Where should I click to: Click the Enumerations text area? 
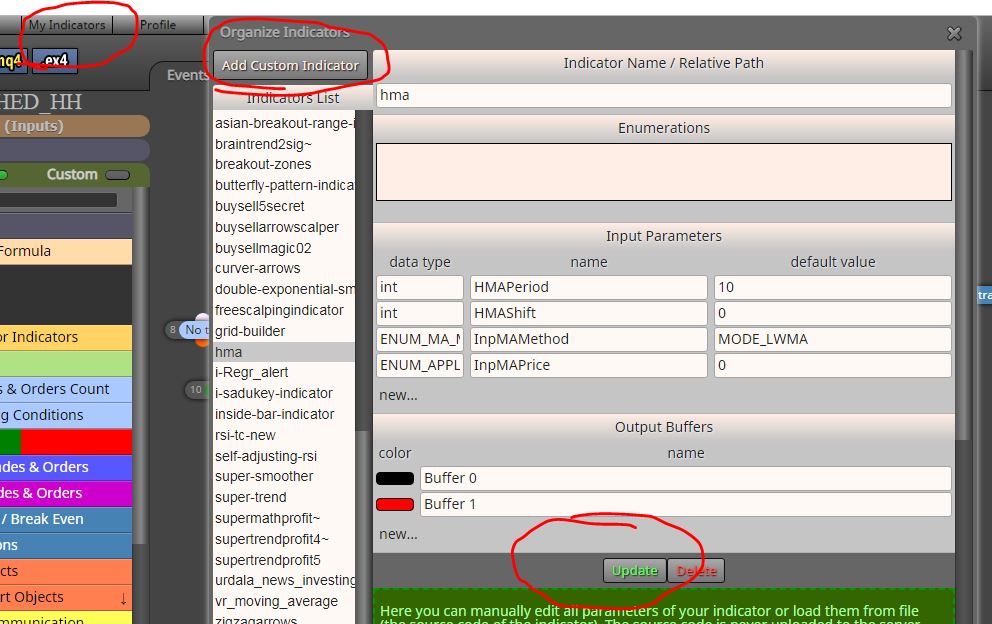pos(664,172)
